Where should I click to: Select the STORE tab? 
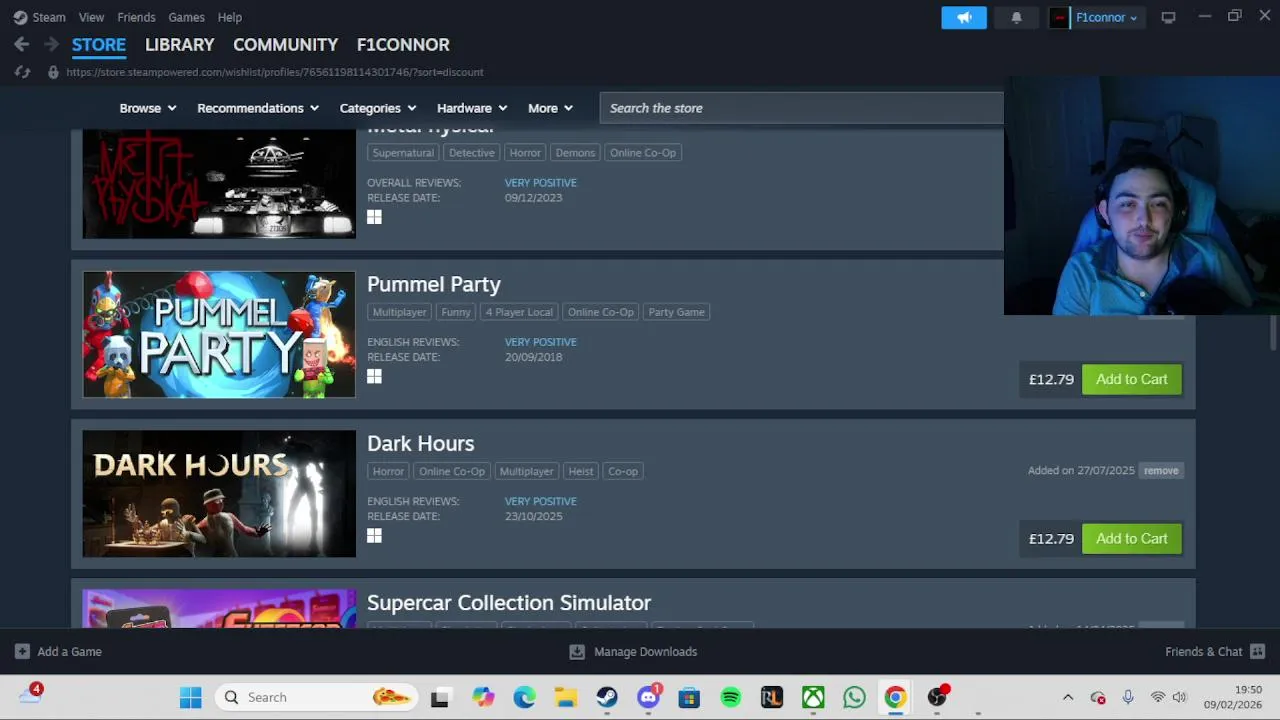coord(99,45)
